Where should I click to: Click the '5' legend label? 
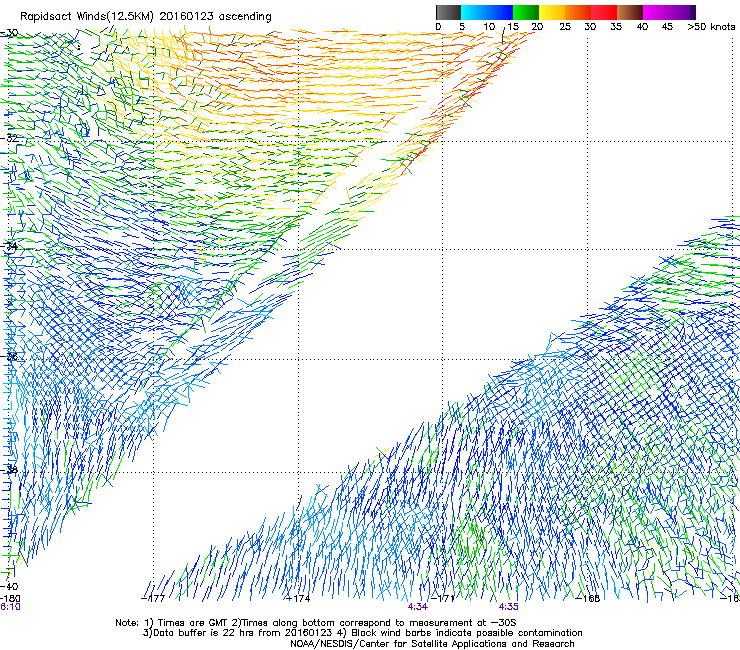point(462,27)
